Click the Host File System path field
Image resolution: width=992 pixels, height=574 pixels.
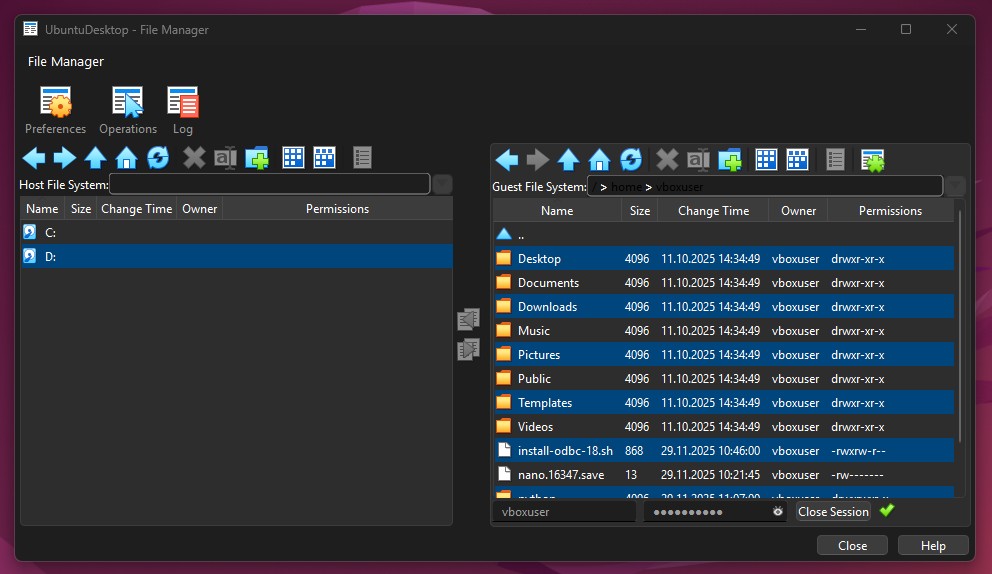click(x=270, y=184)
